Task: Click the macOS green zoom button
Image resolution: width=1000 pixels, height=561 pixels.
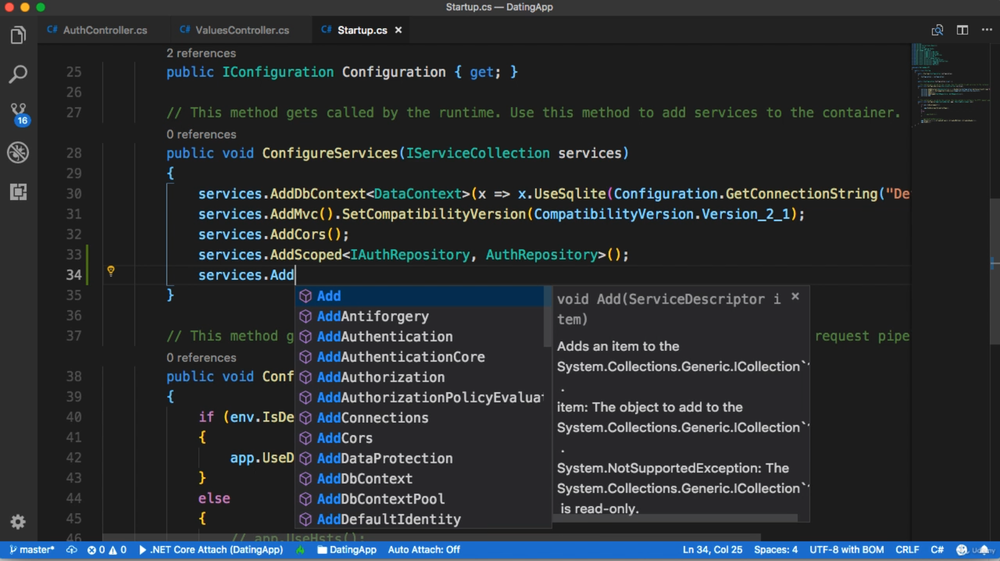Action: (x=40, y=7)
